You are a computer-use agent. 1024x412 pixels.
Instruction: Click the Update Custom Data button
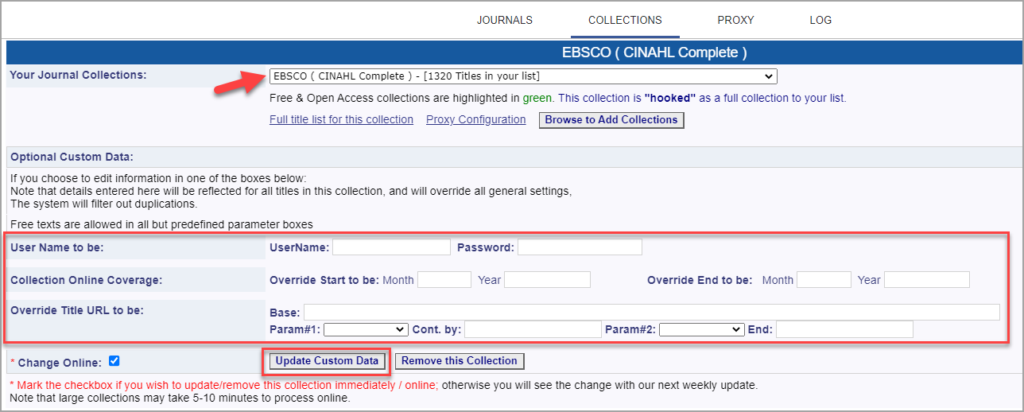point(327,361)
